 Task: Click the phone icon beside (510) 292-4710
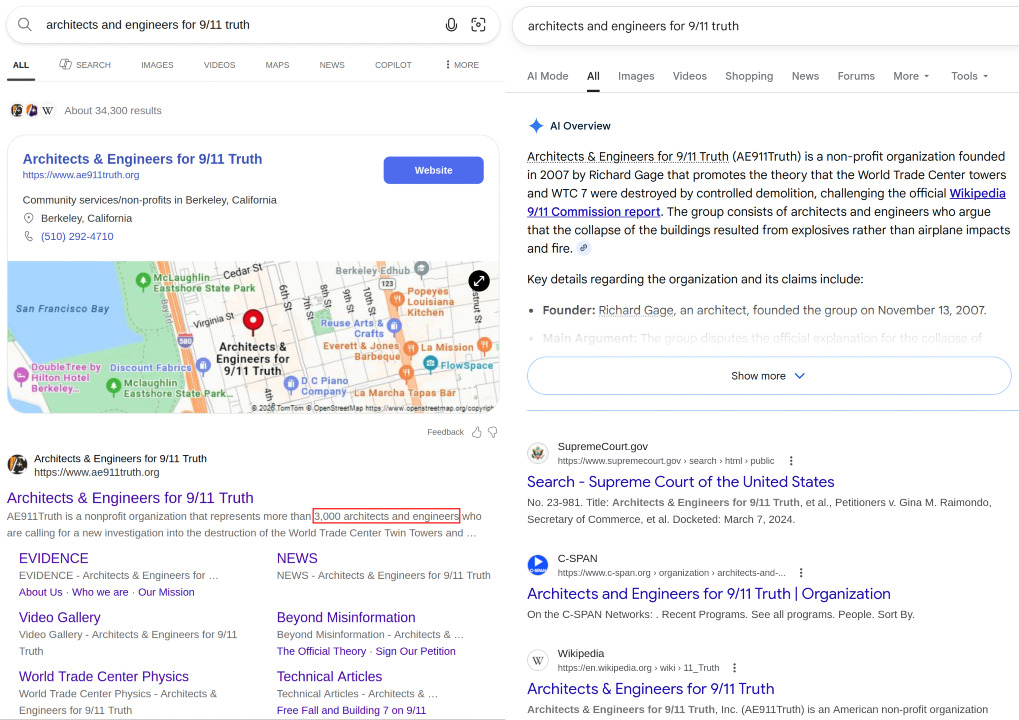29,237
